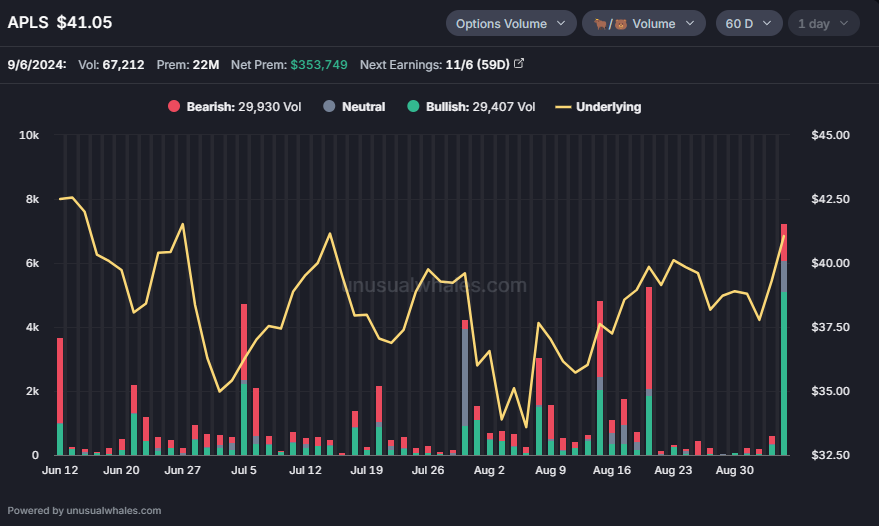
Task: Click the yellow Underlying line marker
Action: [x=563, y=107]
